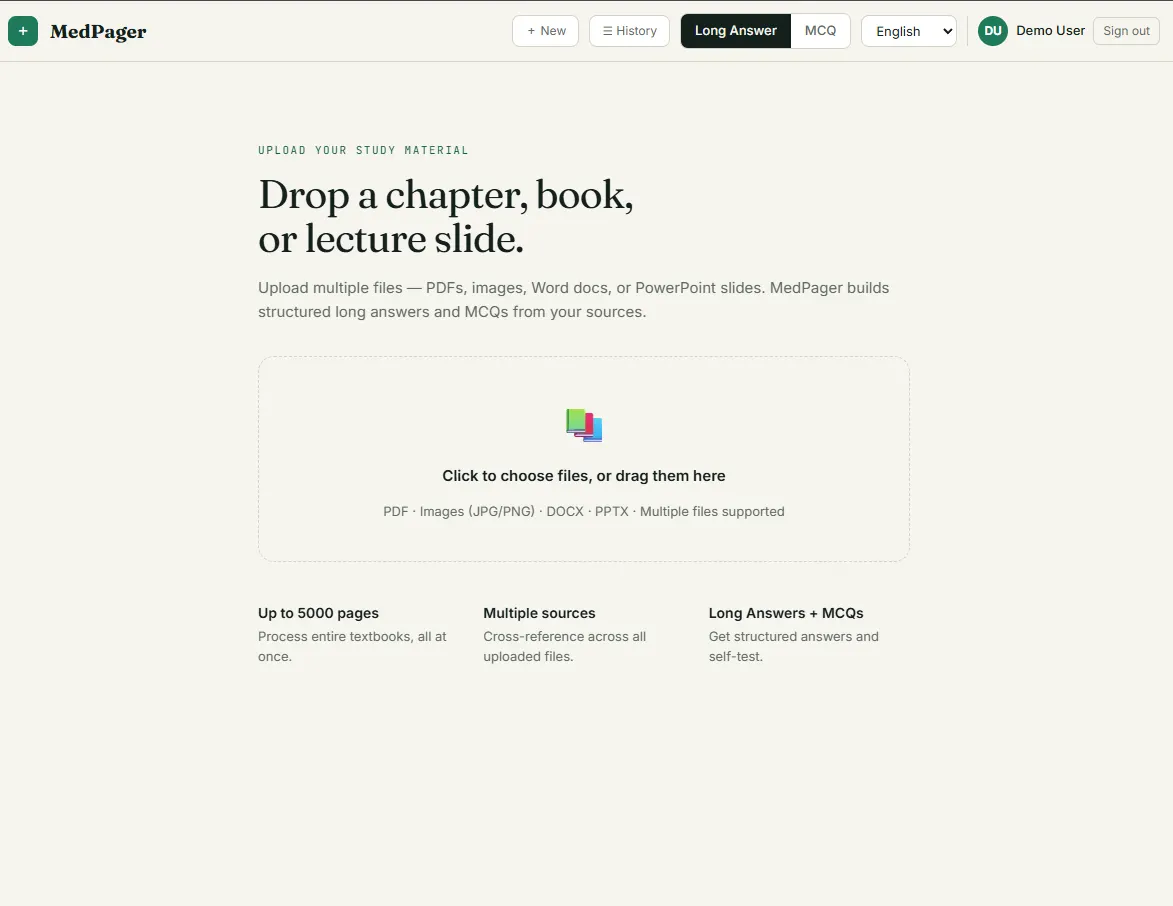This screenshot has height=906, width=1173.
Task: Sign out of the account
Action: (x=1126, y=31)
